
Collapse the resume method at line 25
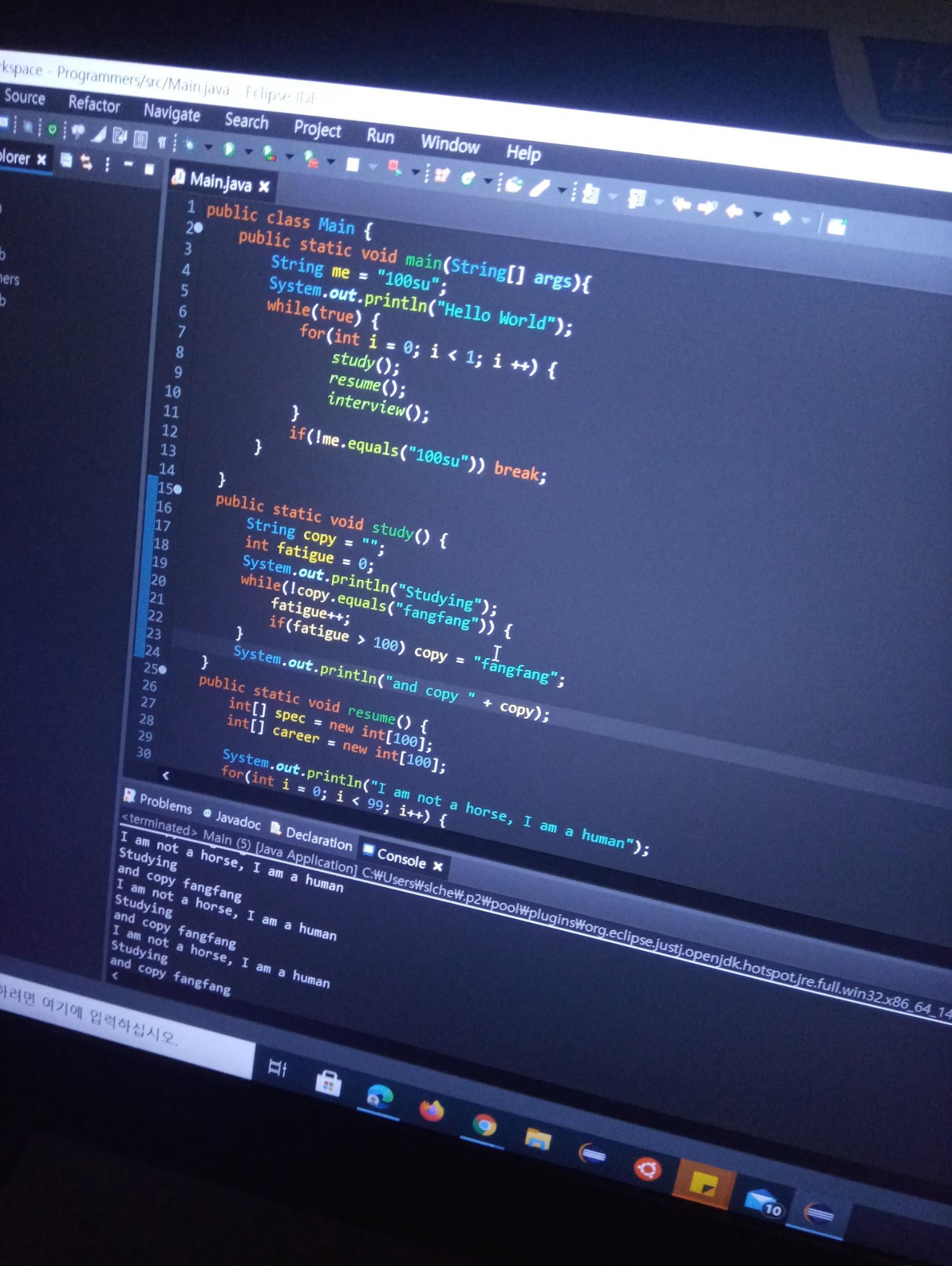pyautogui.click(x=163, y=669)
